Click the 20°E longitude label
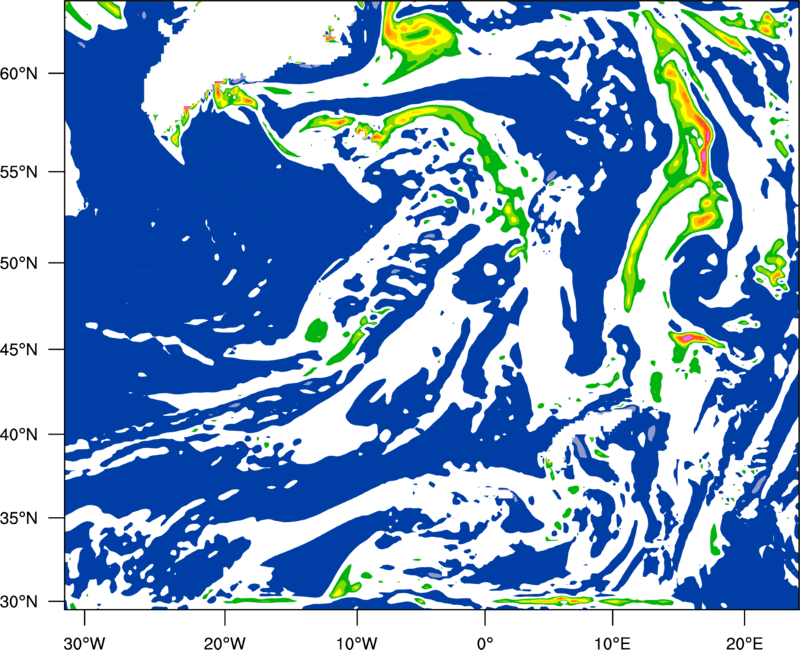Screen dimensions: 800x650 [744, 643]
